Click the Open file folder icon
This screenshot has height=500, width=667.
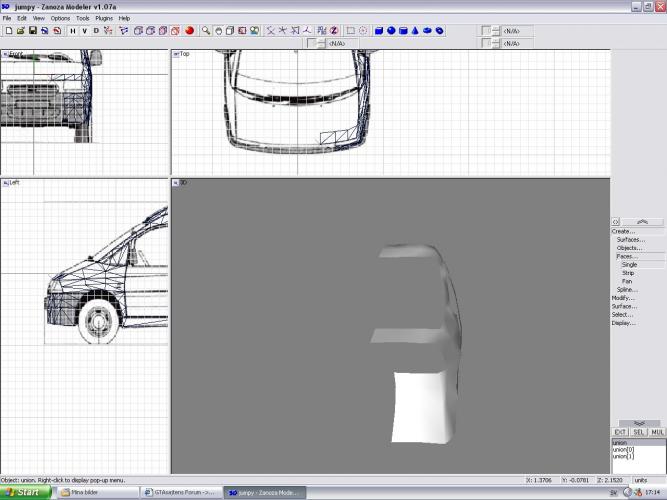click(x=20, y=31)
